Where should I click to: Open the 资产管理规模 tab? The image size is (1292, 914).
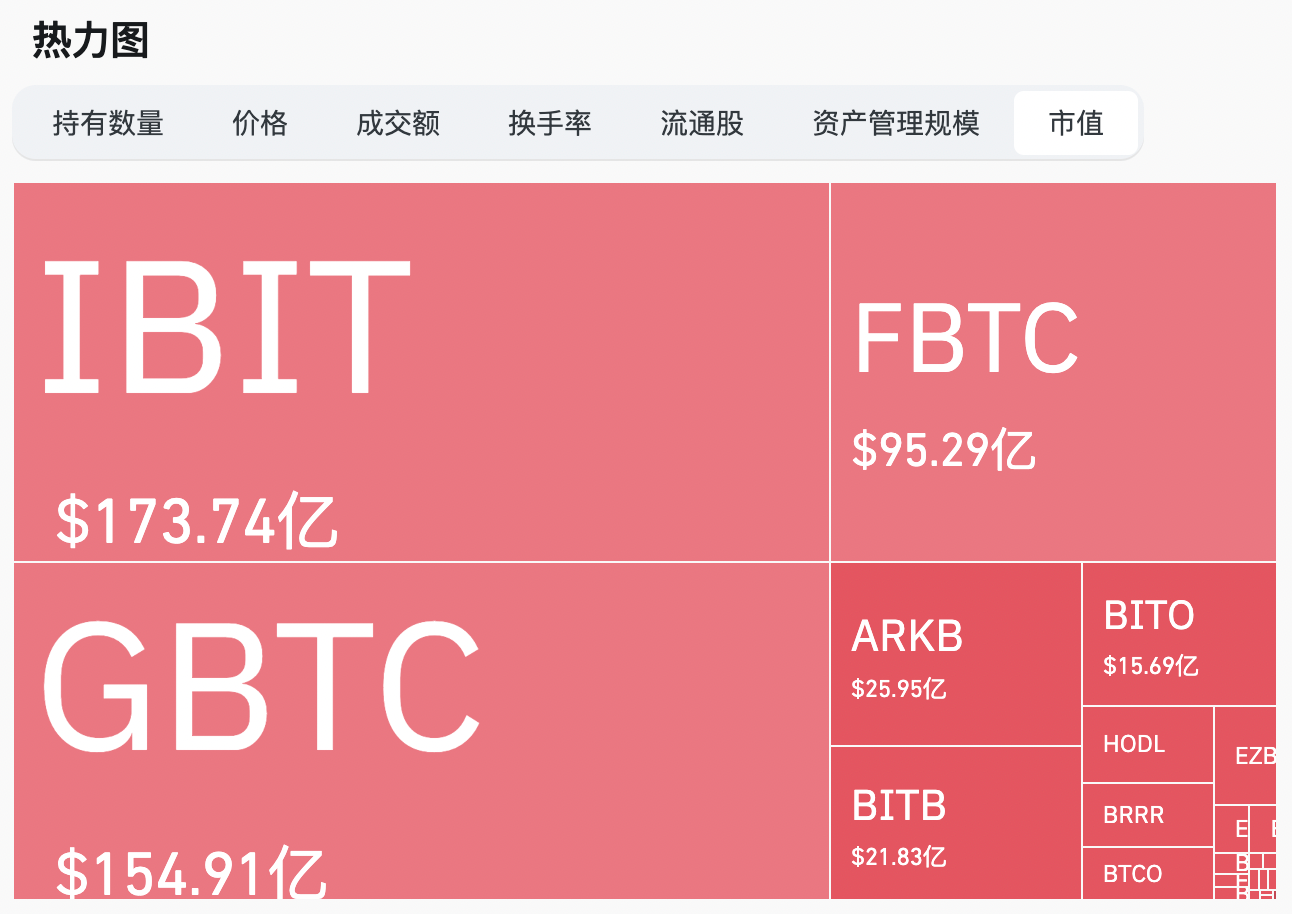coord(896,123)
